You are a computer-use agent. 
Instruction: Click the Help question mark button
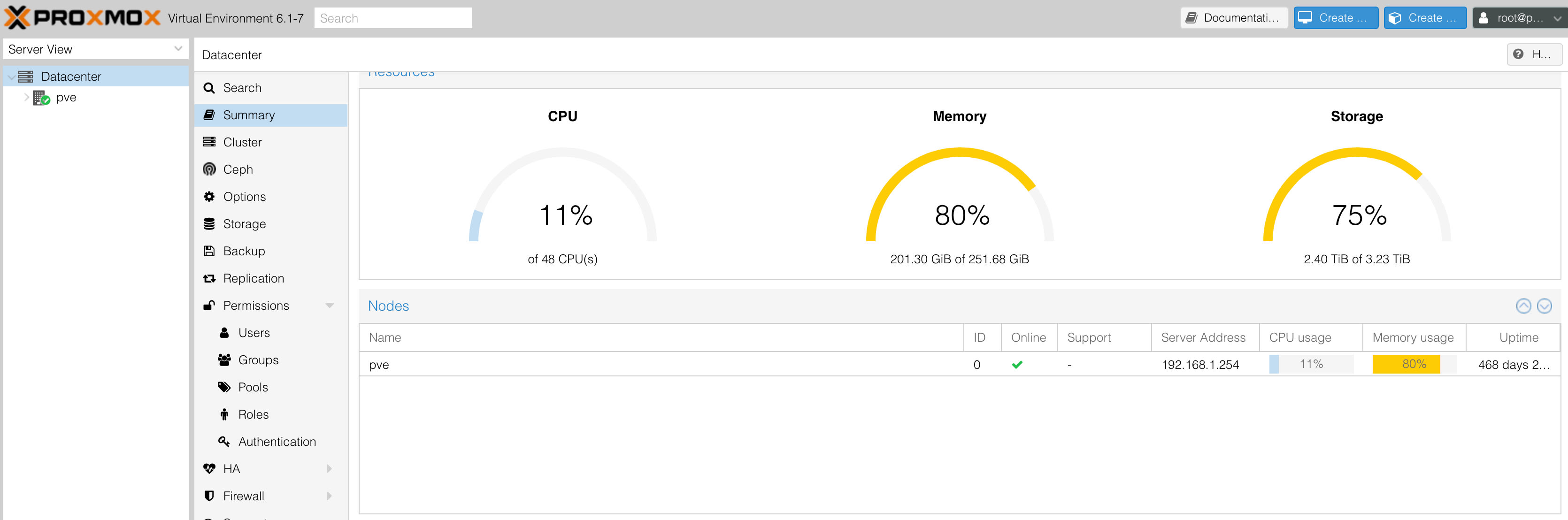tap(1534, 54)
